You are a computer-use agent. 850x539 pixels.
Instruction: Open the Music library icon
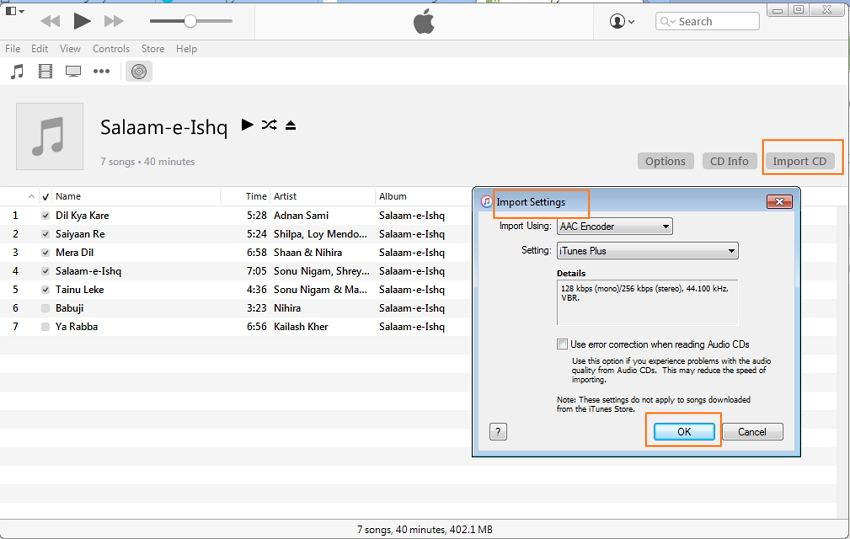click(x=17, y=71)
